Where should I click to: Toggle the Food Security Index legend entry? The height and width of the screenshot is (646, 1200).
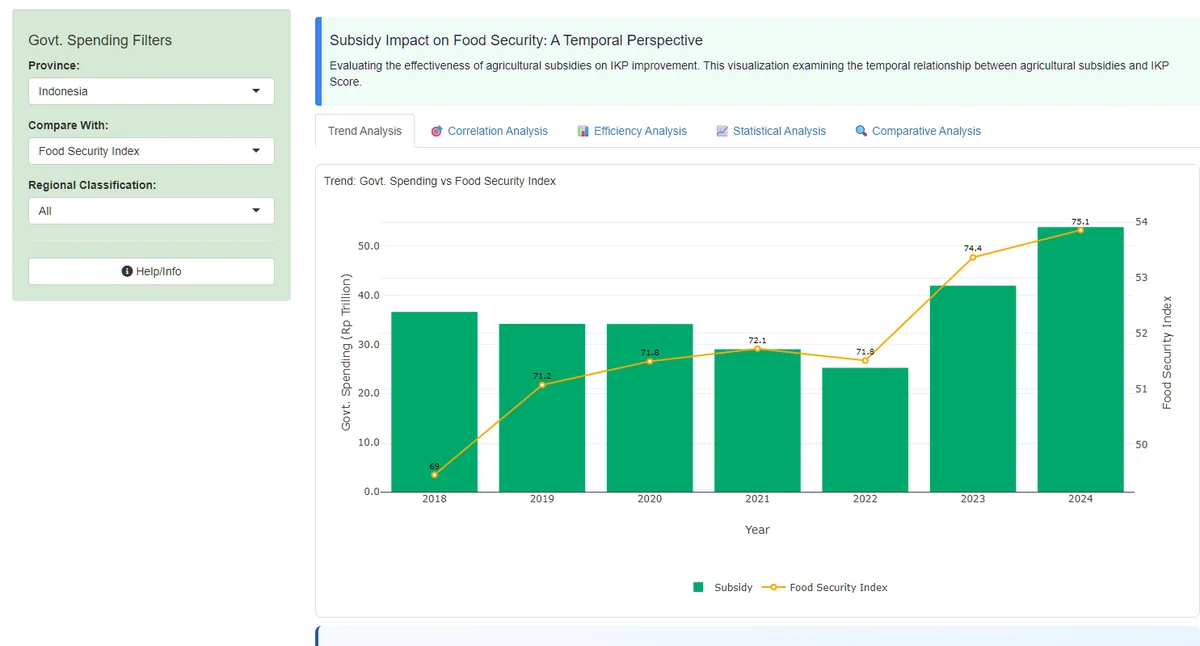pyautogui.click(x=825, y=587)
